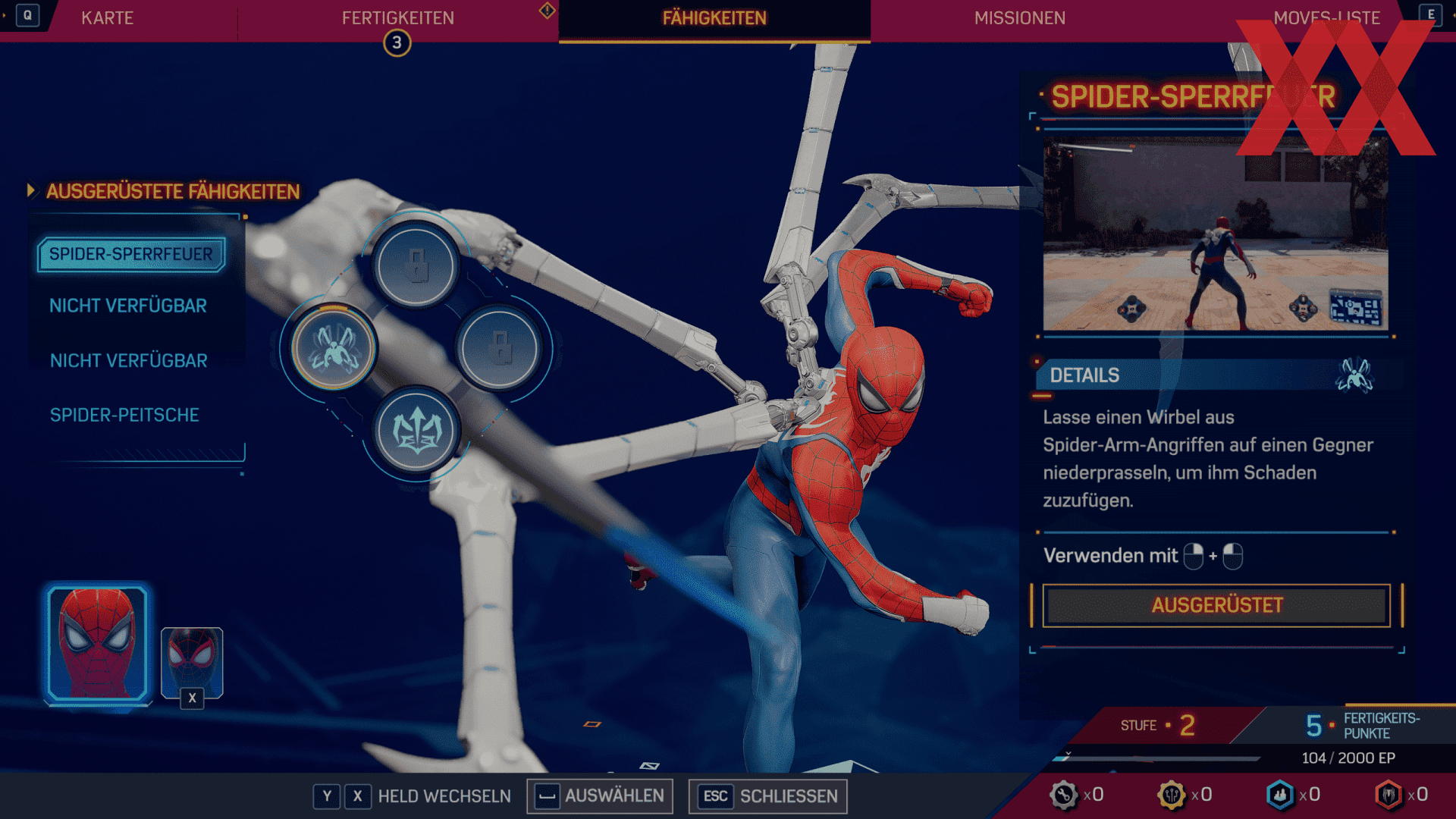Select Spider-Sperrfeuer in the ability list
The height and width of the screenshot is (819, 1456).
(x=131, y=254)
